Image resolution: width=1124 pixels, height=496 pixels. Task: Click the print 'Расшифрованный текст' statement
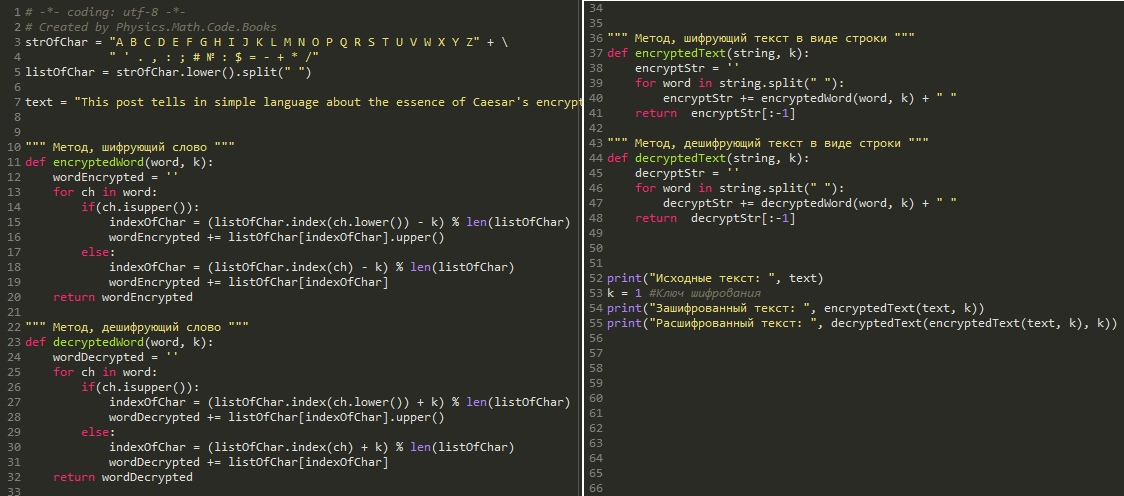862,323
